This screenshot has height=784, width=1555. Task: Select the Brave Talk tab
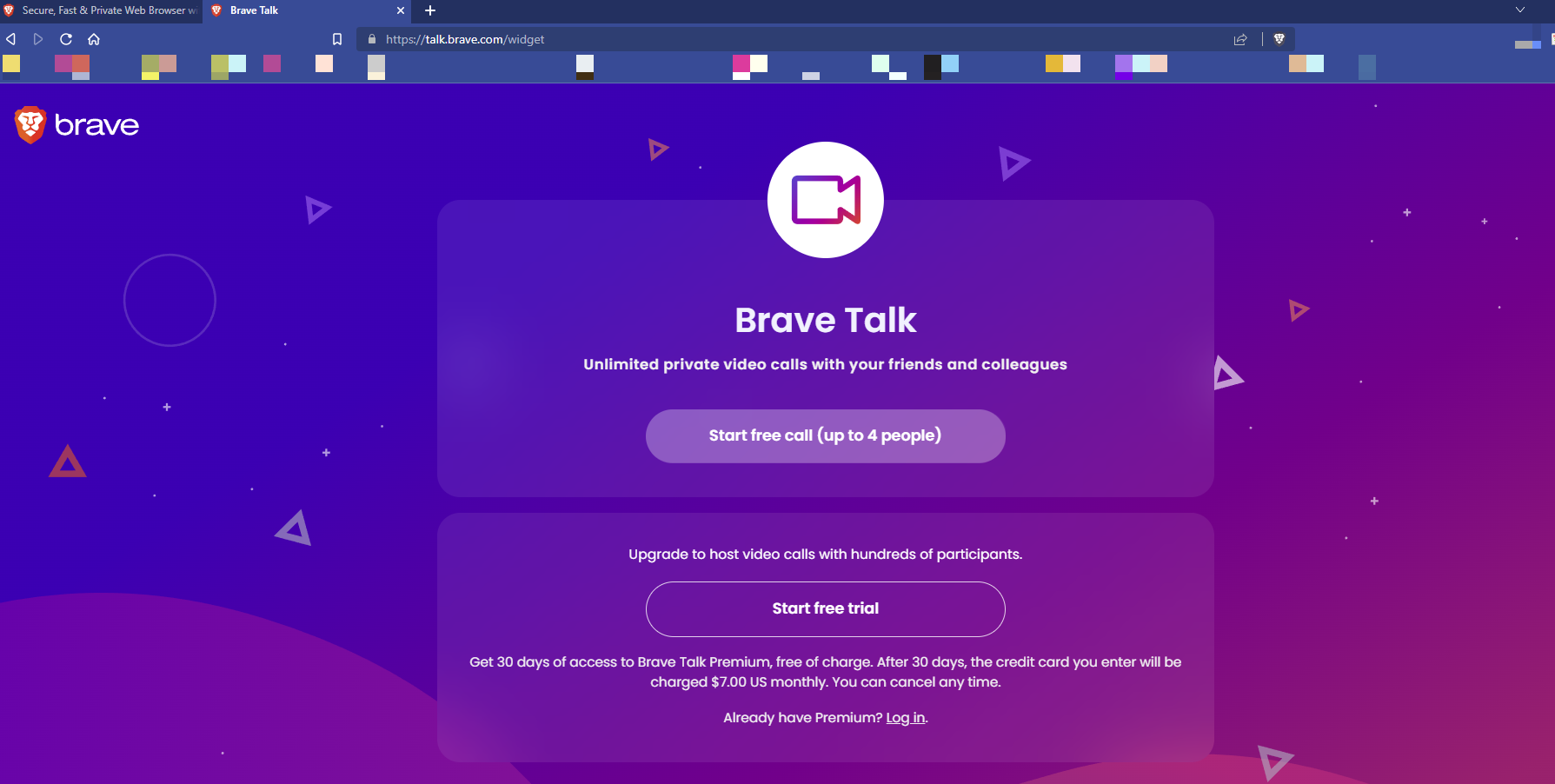click(x=306, y=10)
